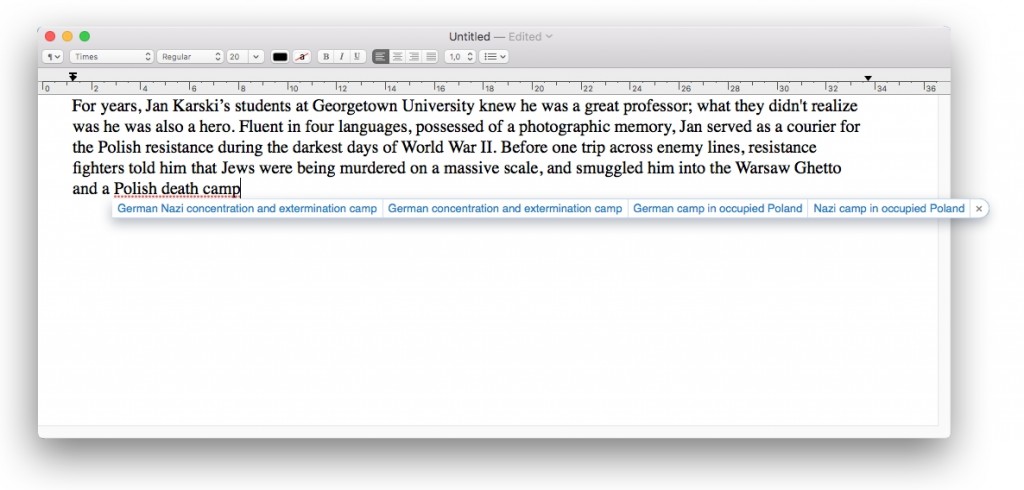Screen dimensions: 1024x490
Task: Open the black text color swatch
Action: click(280, 57)
